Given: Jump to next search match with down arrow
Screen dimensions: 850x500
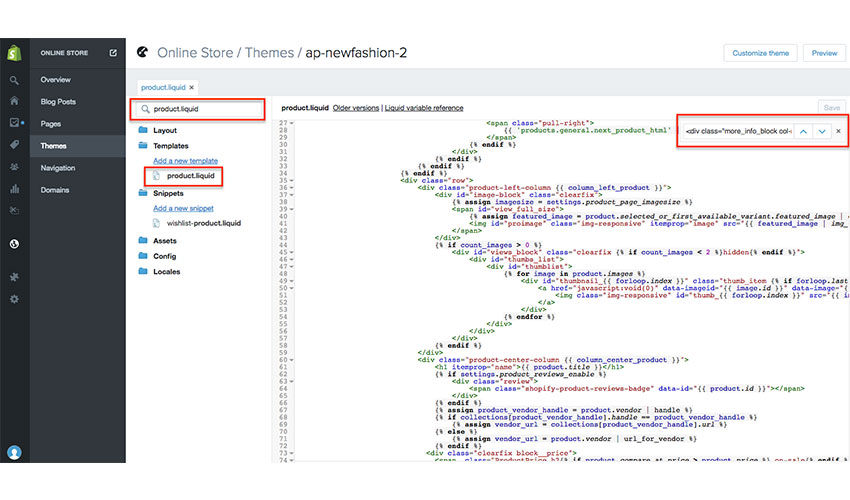Looking at the screenshot, I should click(821, 131).
